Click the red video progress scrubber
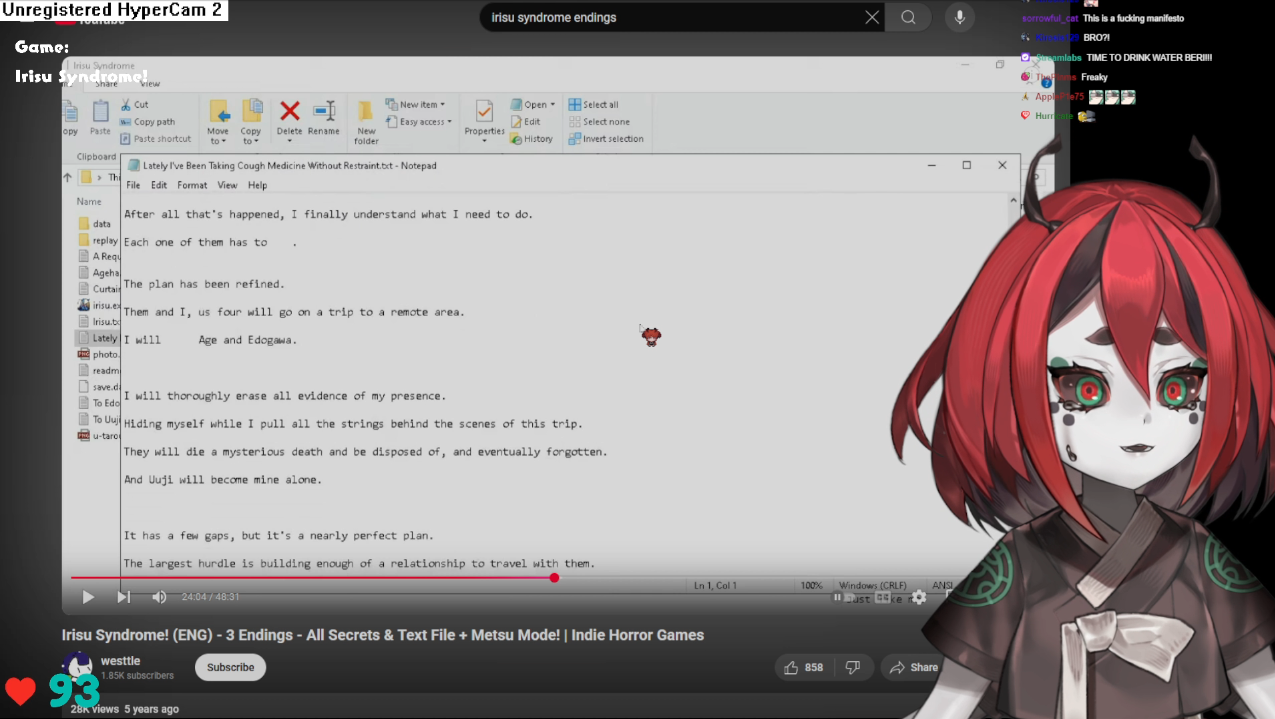 point(554,577)
